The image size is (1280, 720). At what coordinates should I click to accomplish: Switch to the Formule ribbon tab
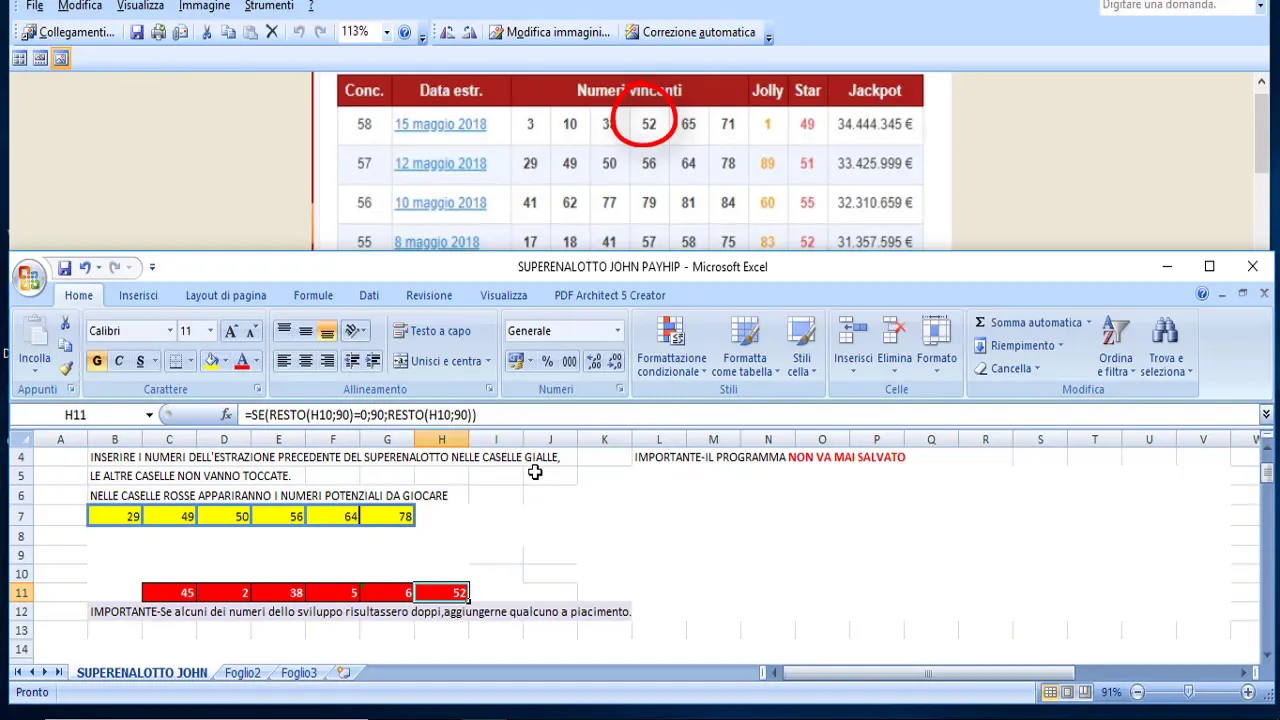313,295
